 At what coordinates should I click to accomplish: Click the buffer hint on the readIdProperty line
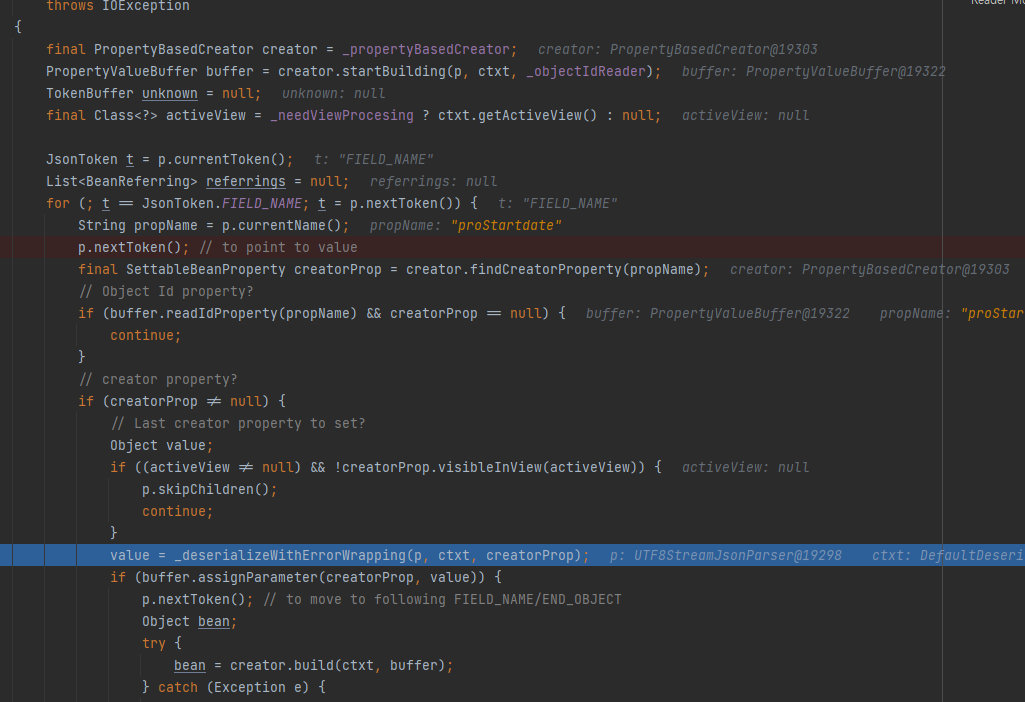click(x=717, y=314)
